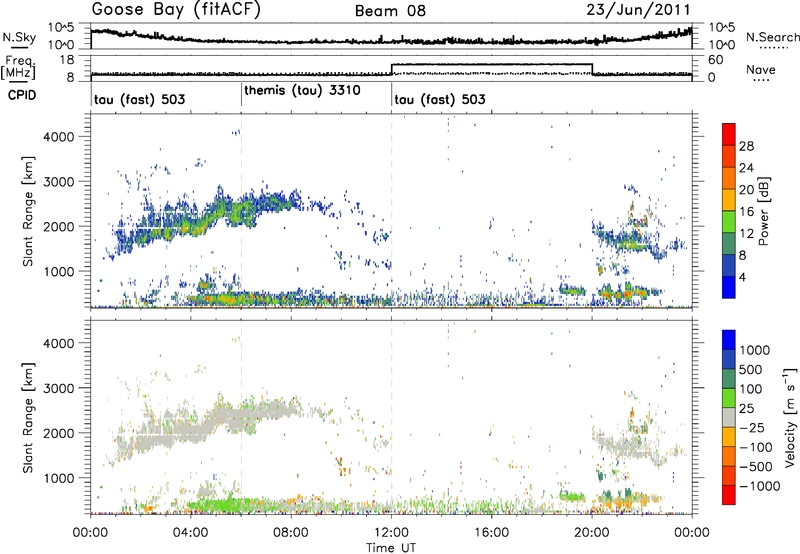Click the '16:00' time axis tick label
This screenshot has width=800, height=554.
click(492, 533)
